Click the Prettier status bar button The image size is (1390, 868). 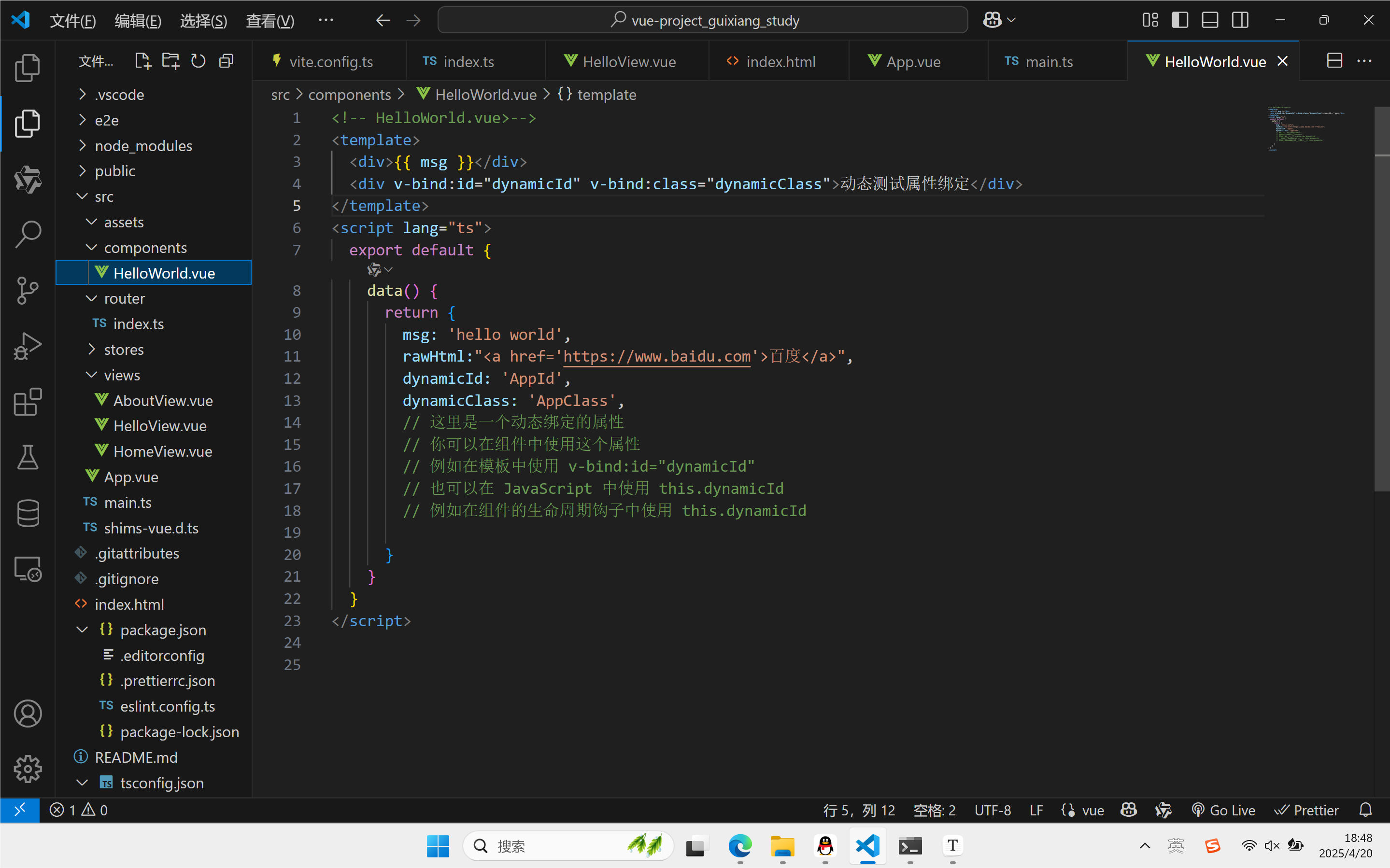click(x=1307, y=810)
